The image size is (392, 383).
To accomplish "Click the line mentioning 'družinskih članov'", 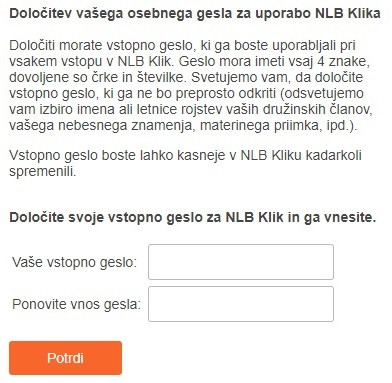I will (x=191, y=110).
